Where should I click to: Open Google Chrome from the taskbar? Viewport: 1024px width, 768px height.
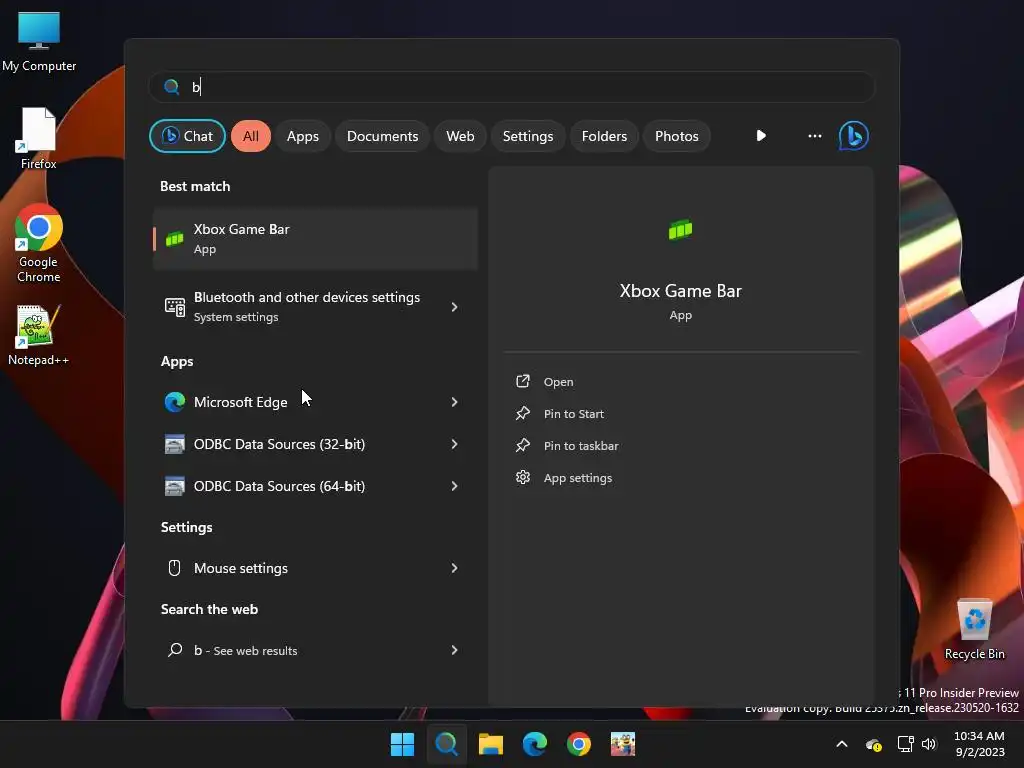pyautogui.click(x=579, y=744)
